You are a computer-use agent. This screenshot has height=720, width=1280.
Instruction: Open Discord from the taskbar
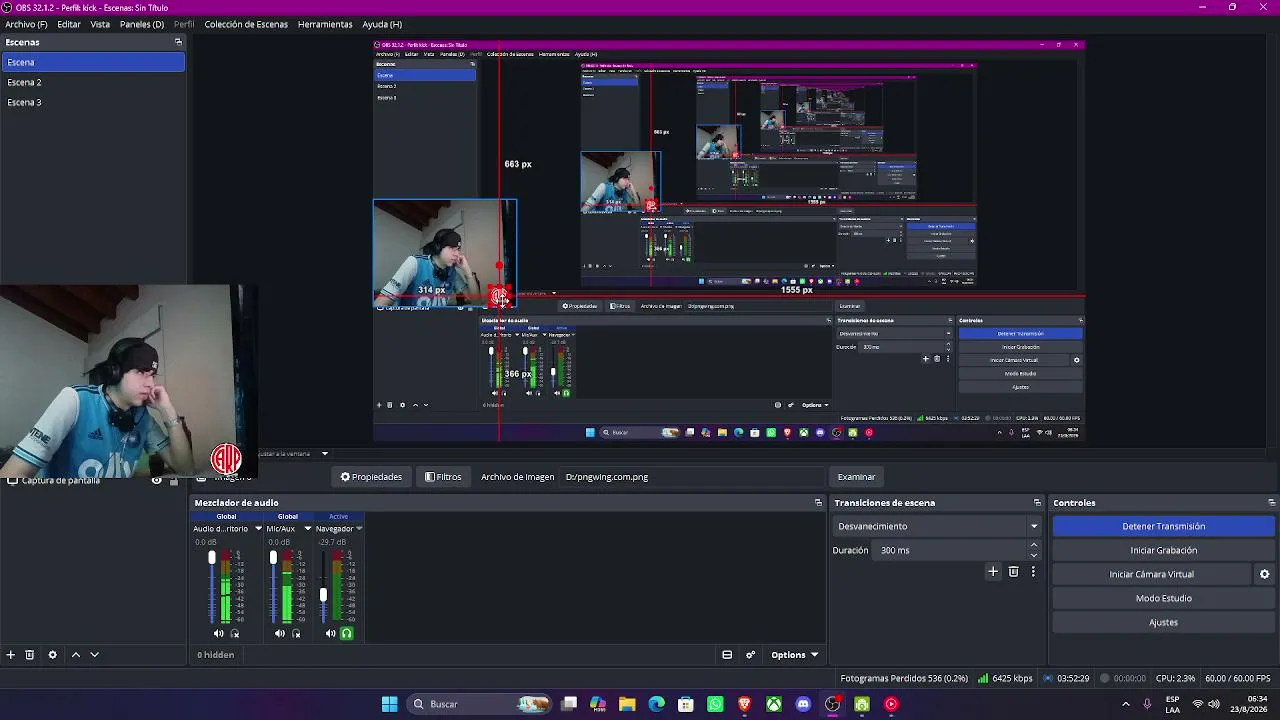coord(803,704)
